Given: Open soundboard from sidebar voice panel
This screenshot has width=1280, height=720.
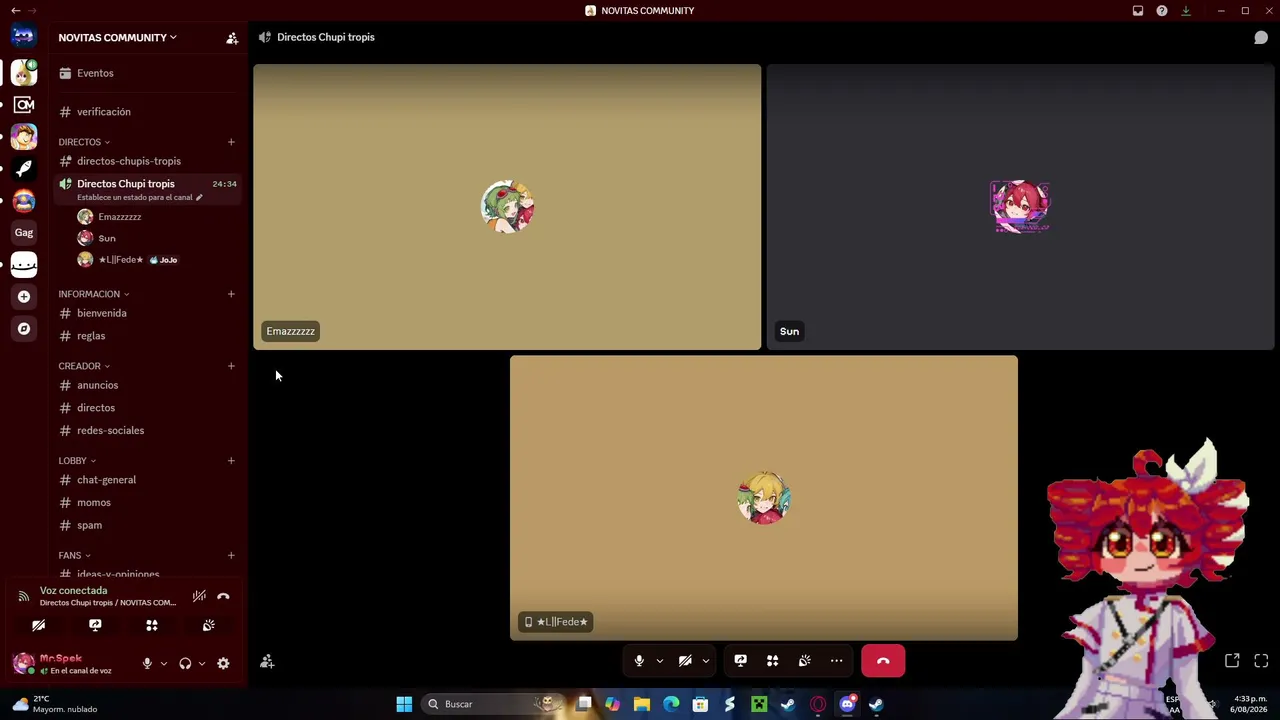Looking at the screenshot, I should click(208, 625).
